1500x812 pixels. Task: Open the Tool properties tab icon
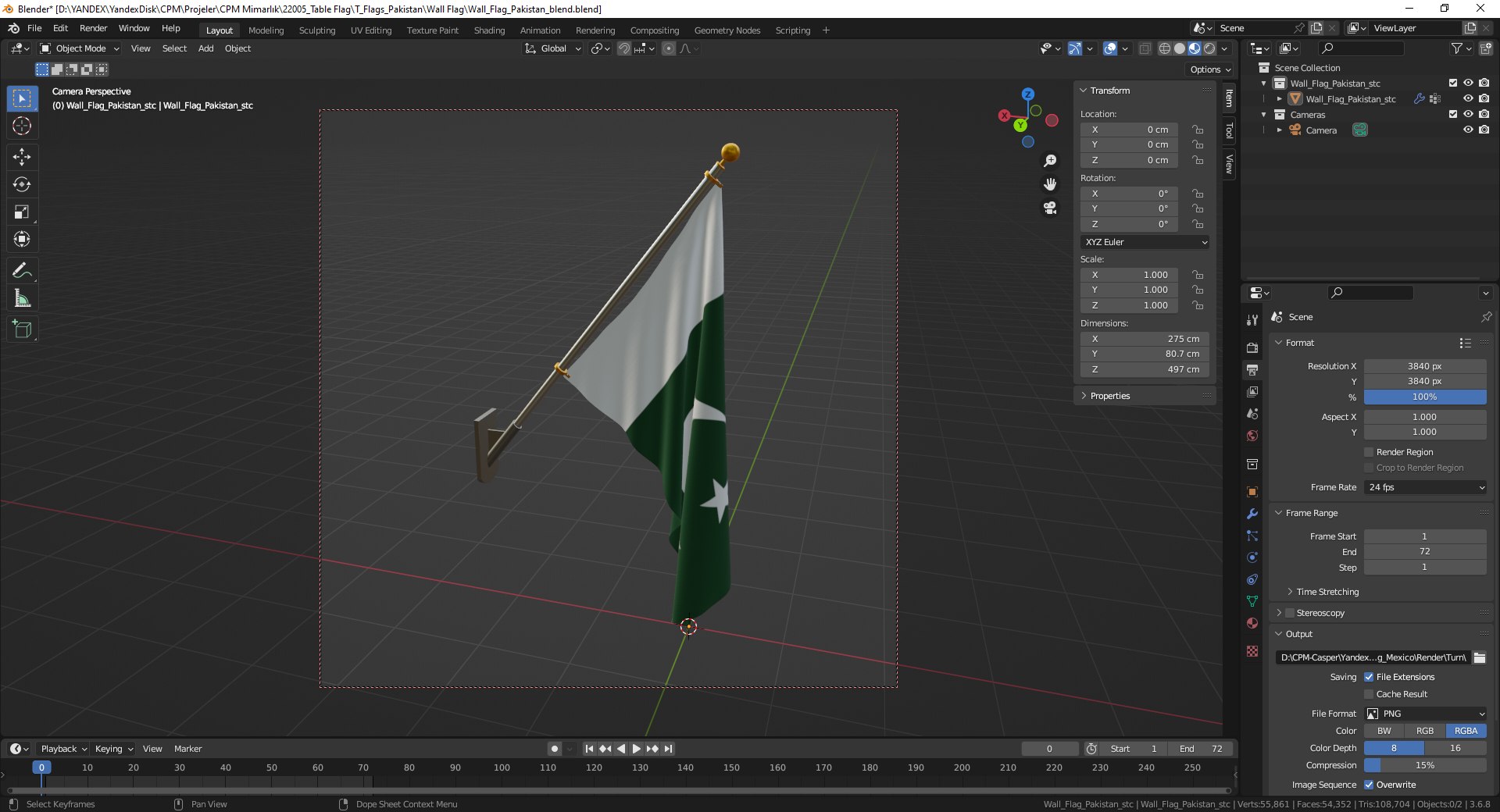[1252, 320]
